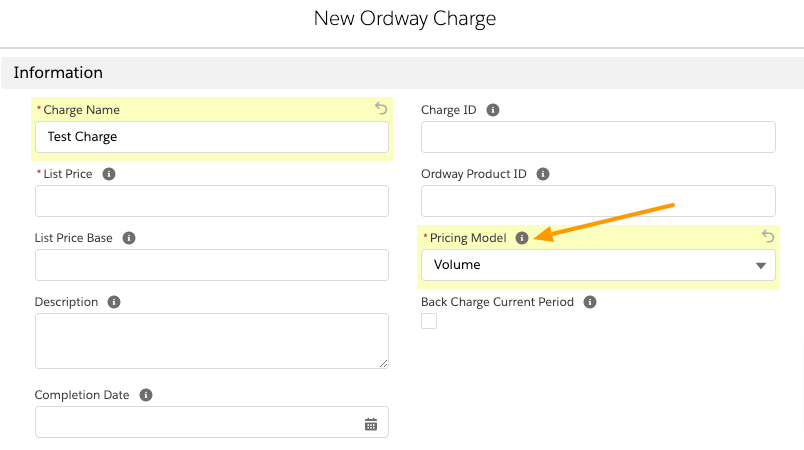
Task: Click the Back Charge Current Period label
Action: pyautogui.click(x=497, y=302)
